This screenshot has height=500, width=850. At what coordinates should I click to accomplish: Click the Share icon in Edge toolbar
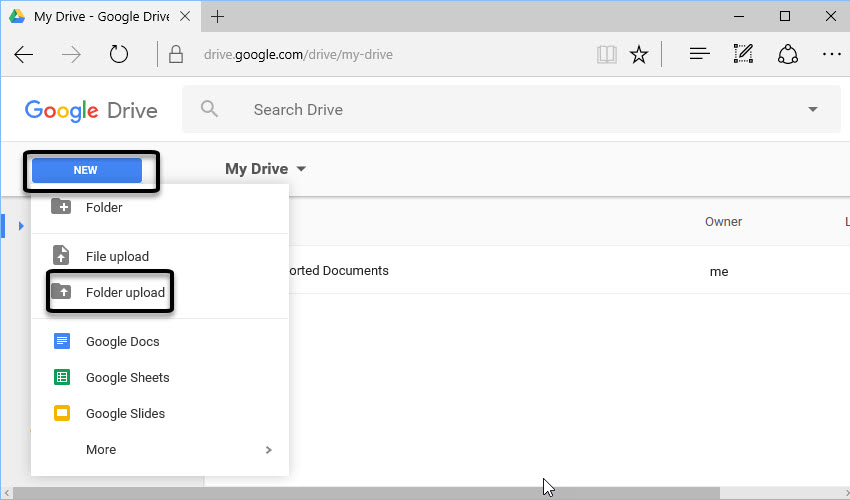tap(788, 54)
